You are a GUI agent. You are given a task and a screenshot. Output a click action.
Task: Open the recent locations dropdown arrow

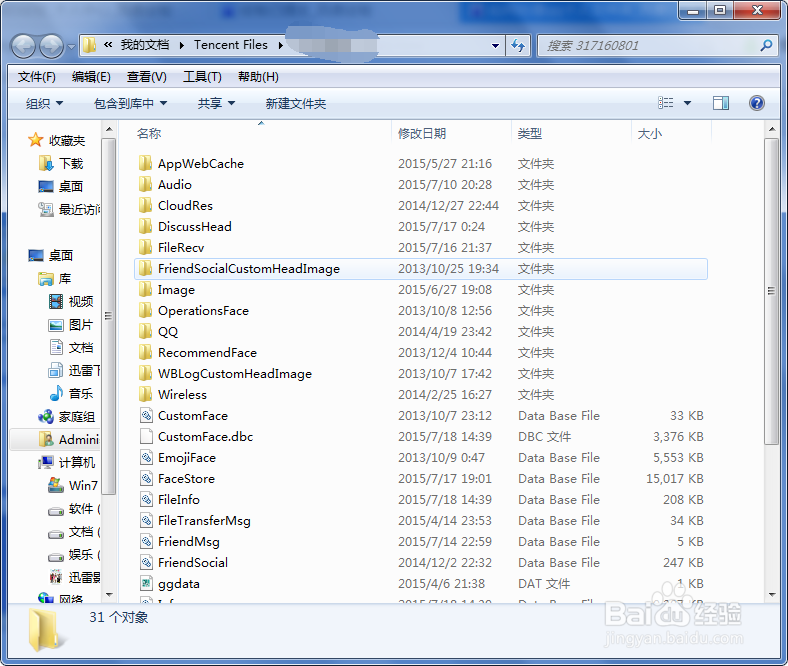[71, 47]
